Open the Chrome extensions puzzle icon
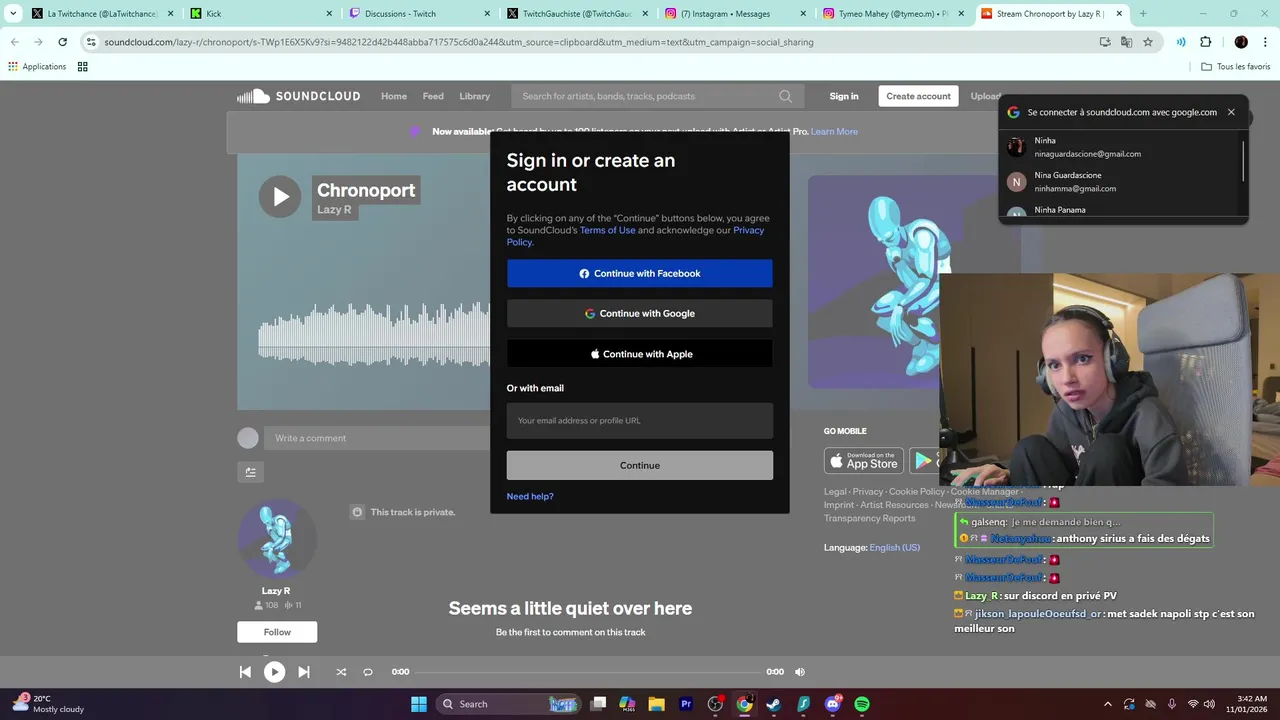The width and height of the screenshot is (1280, 720). 1205,42
